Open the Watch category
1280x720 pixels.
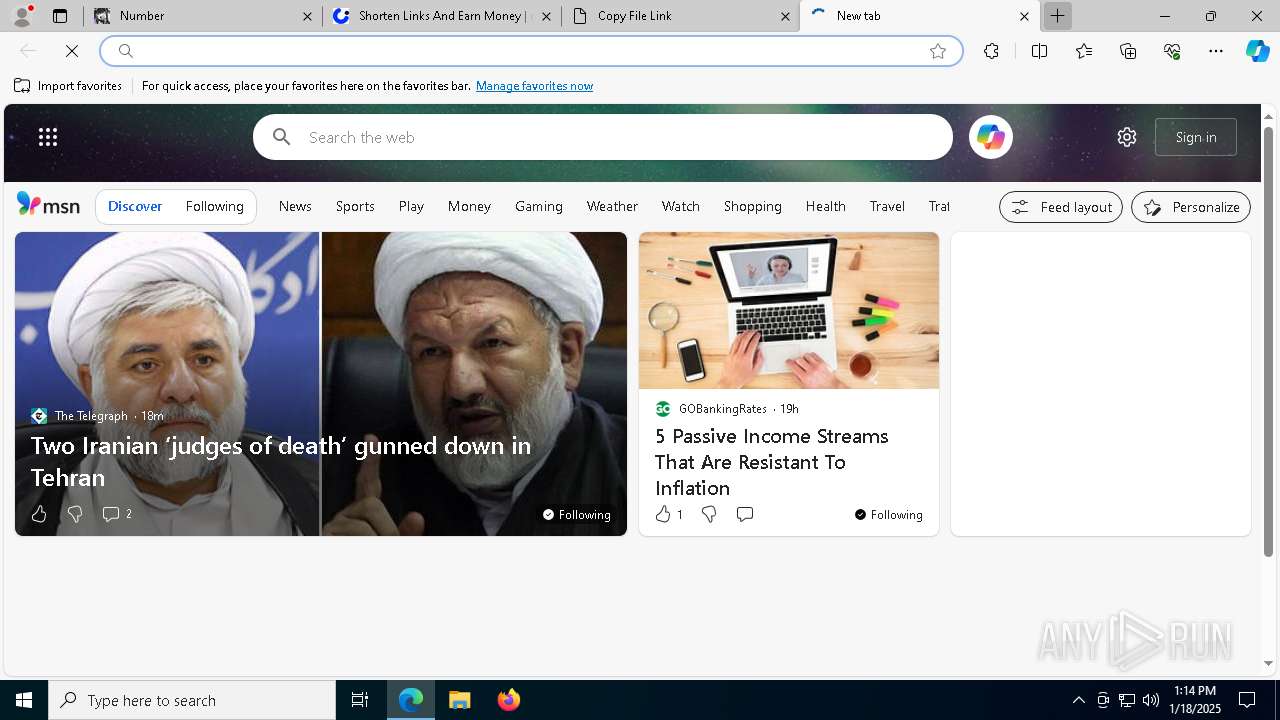click(680, 206)
